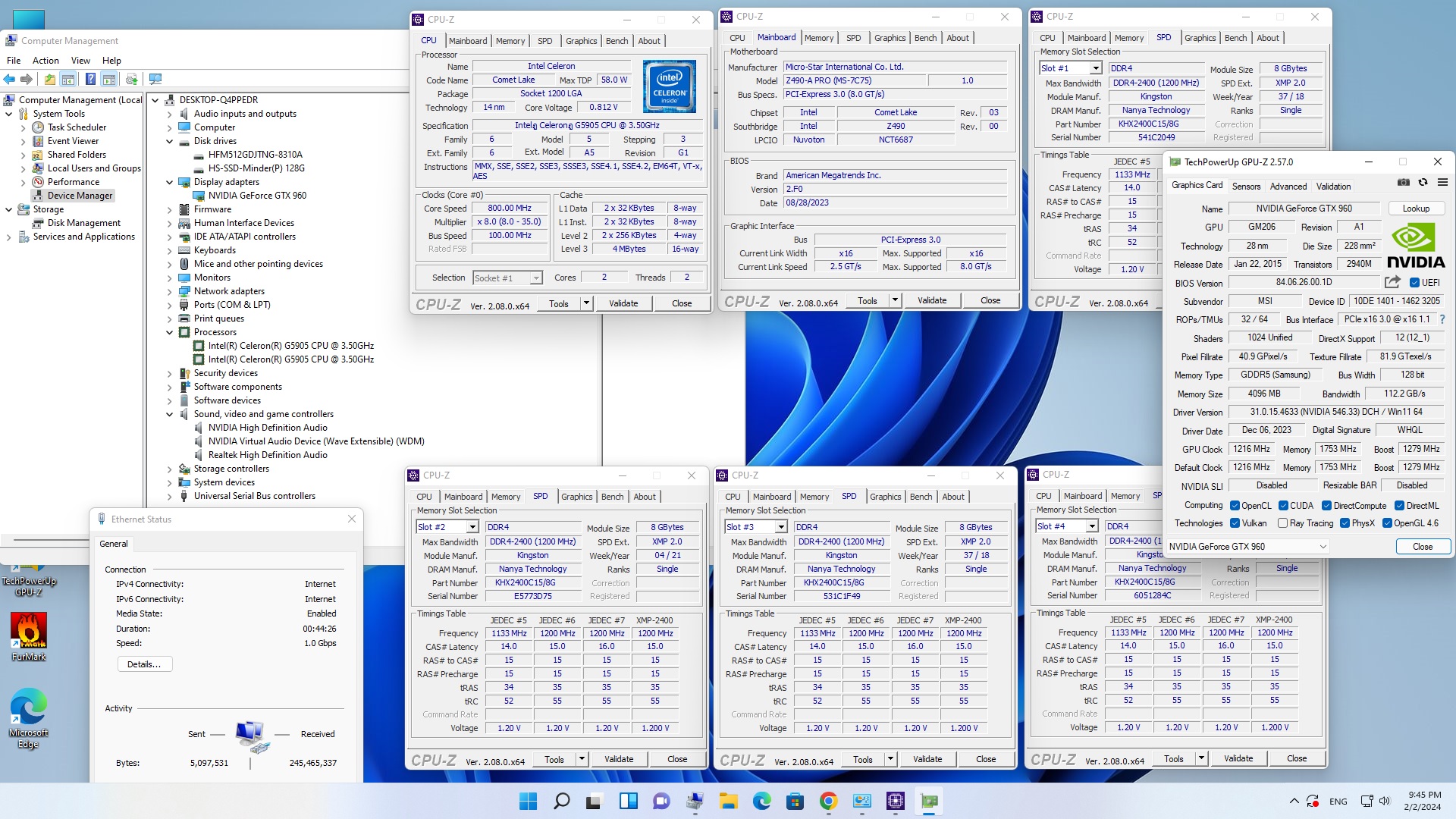This screenshot has width=1456, height=819.
Task: Select NVIDIA GeForce GTX 960 display adapter
Action: (257, 196)
